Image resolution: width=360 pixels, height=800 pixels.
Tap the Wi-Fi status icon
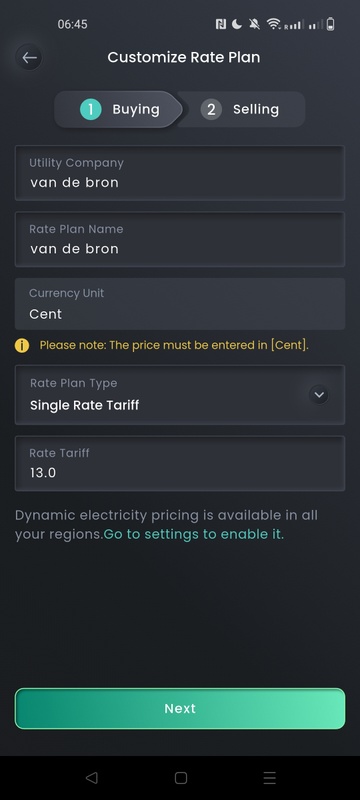tap(274, 24)
